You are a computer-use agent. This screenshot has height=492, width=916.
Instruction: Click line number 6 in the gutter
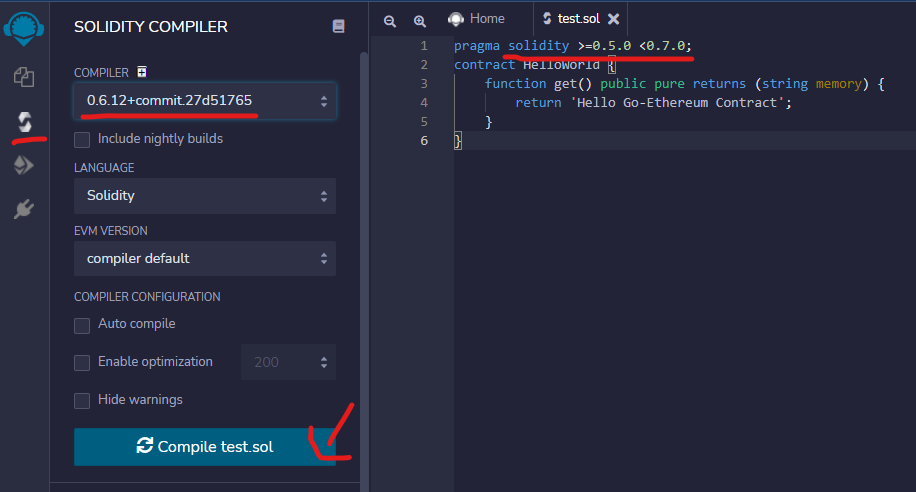(424, 141)
